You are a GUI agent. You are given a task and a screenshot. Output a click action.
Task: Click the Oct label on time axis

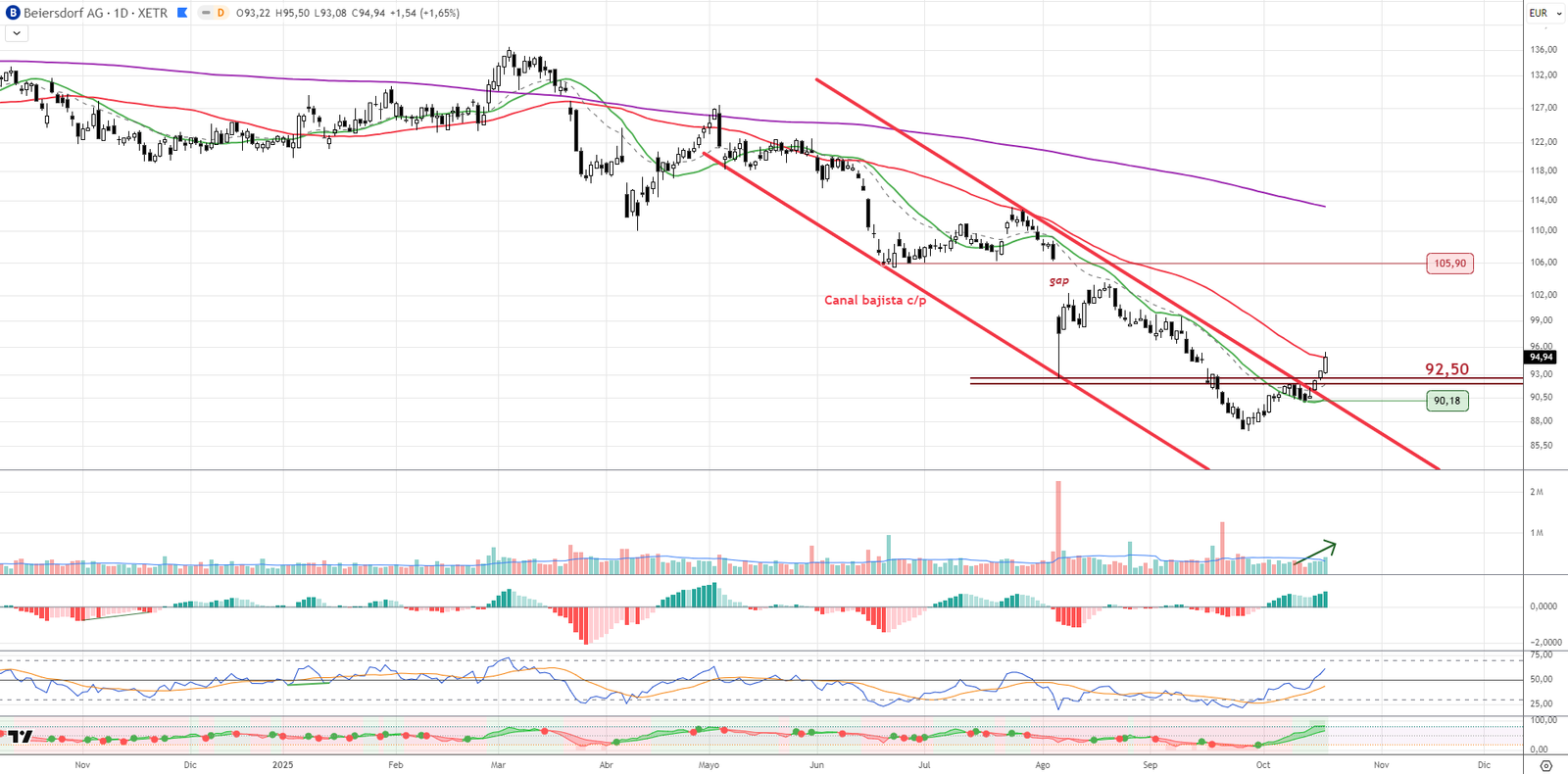1263,765
